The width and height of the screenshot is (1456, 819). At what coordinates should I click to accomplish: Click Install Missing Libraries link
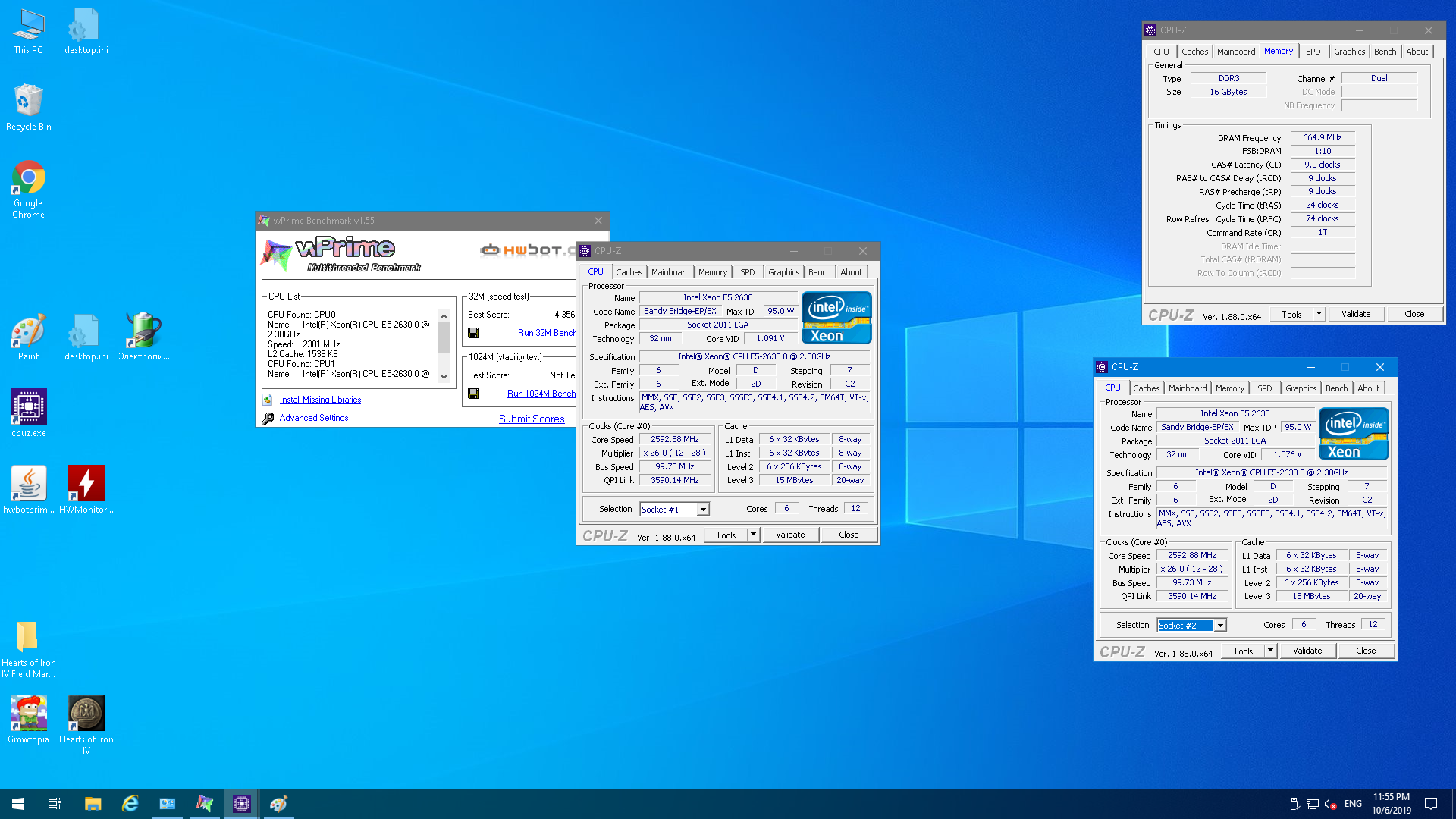click(320, 400)
